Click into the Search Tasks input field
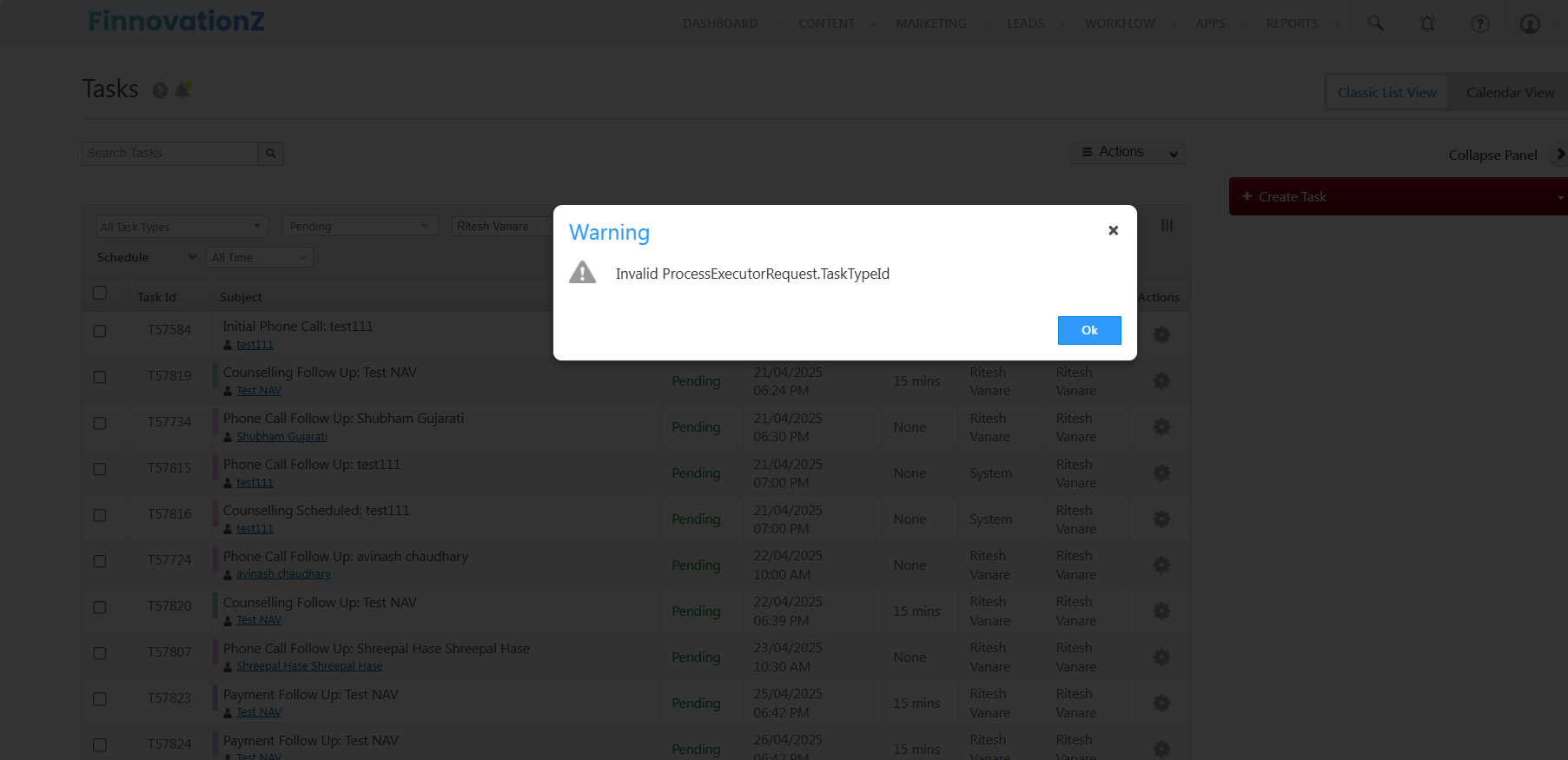Viewport: 1568px width, 760px height. (170, 154)
